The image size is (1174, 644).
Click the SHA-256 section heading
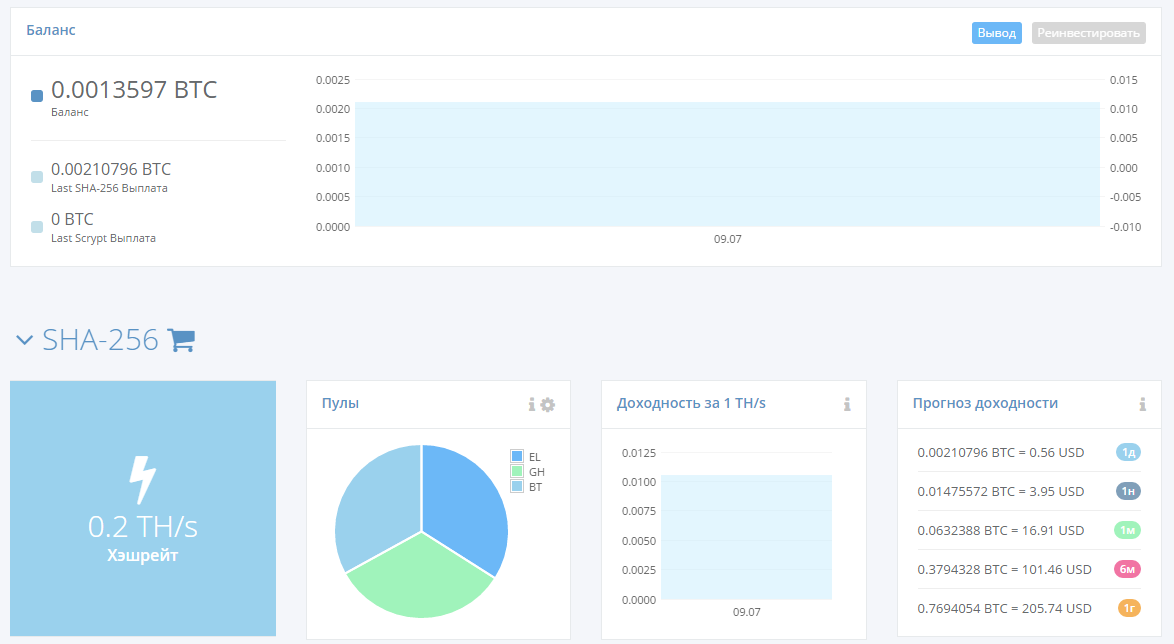[x=100, y=340]
